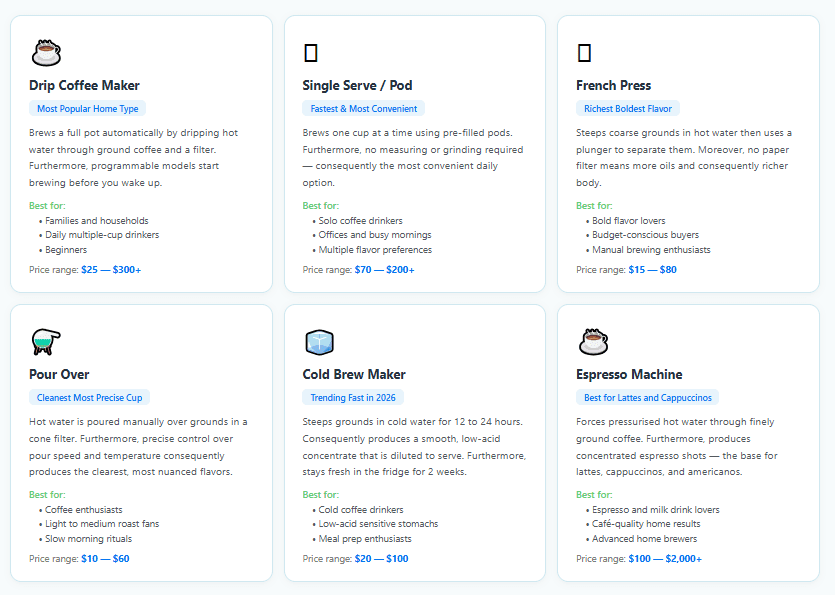Click the Espresso Machine cup icon

pos(593,342)
